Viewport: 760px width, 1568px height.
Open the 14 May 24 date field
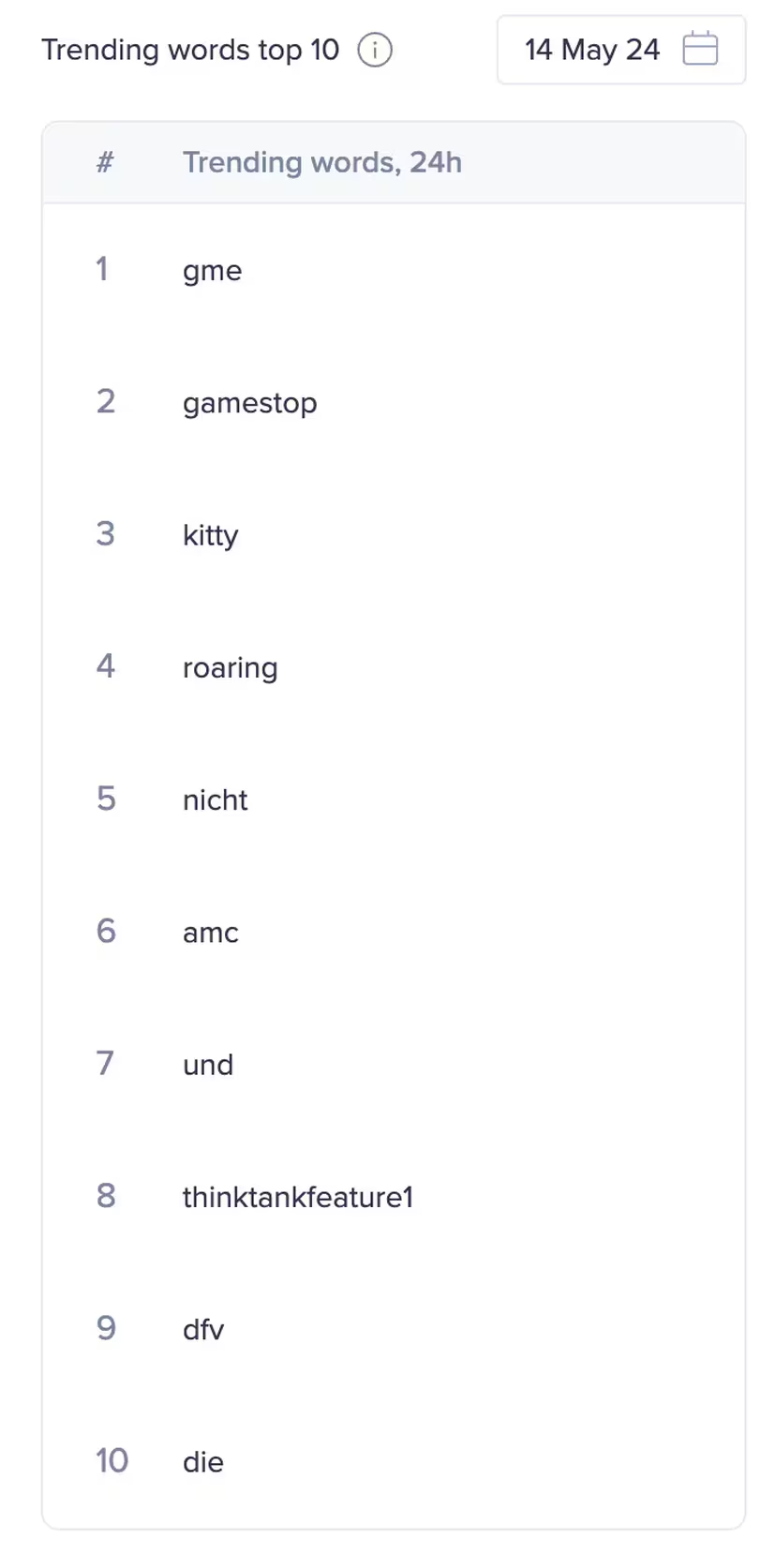(620, 50)
